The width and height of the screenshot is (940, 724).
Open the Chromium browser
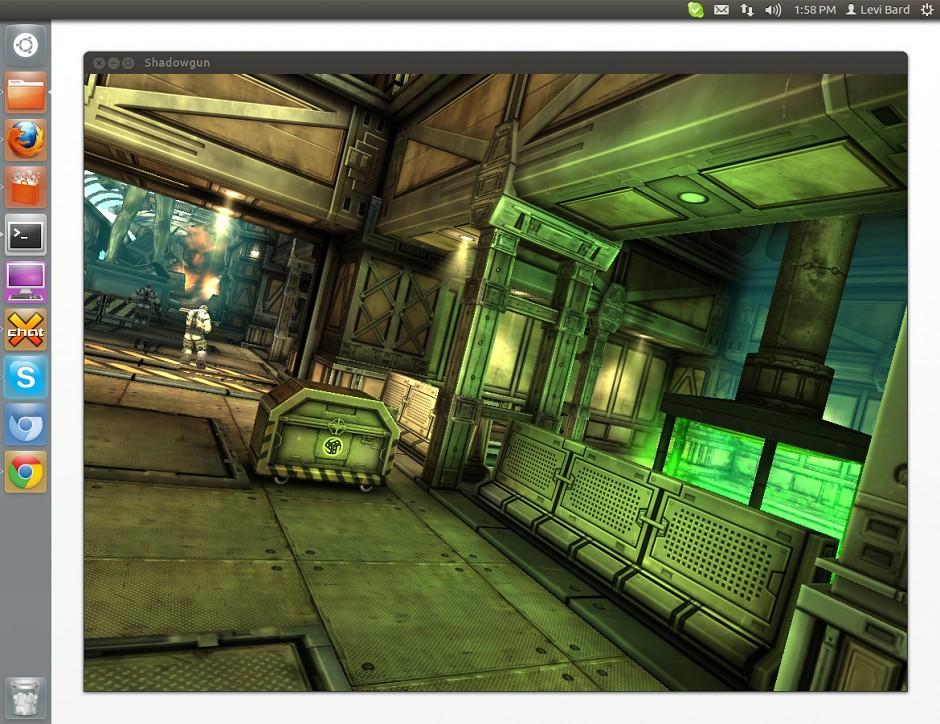click(x=25, y=425)
